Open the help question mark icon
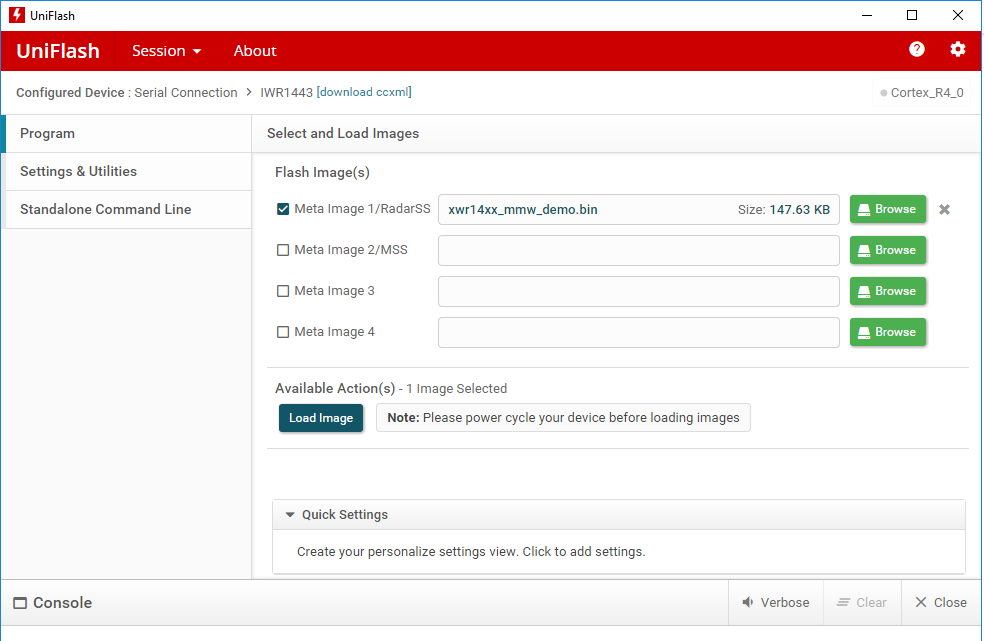The width and height of the screenshot is (984, 641). (x=916, y=50)
